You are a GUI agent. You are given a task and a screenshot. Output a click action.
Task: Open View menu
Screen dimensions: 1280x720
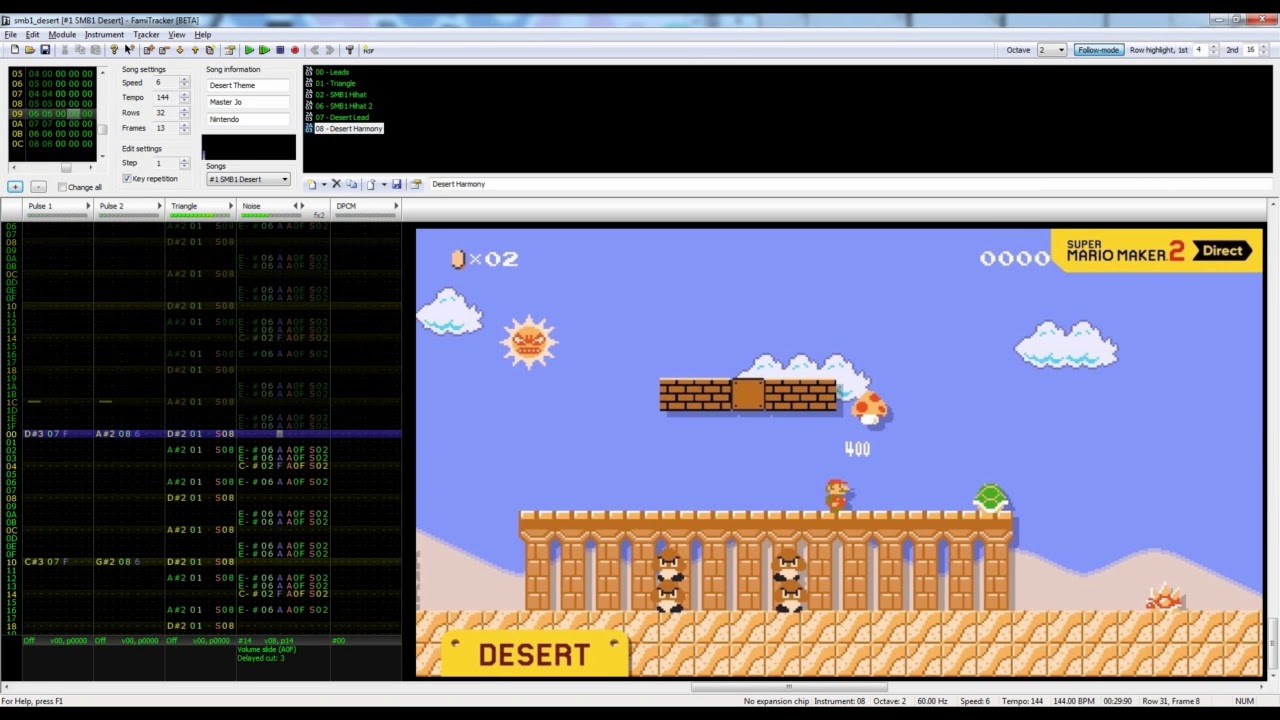[x=177, y=35]
